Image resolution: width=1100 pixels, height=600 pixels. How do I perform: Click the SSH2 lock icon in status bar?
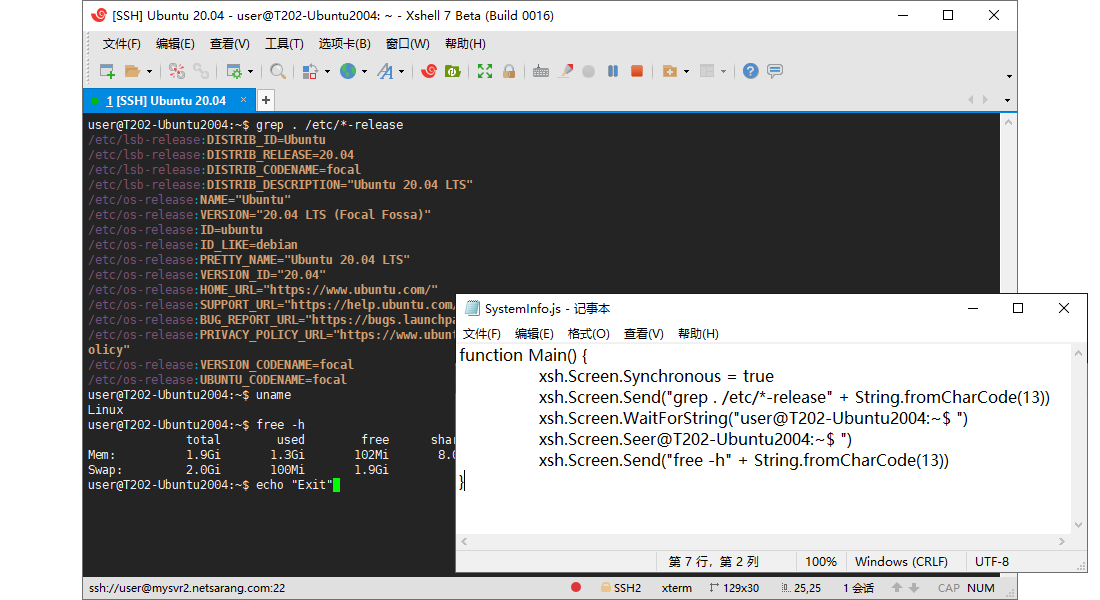pos(605,587)
